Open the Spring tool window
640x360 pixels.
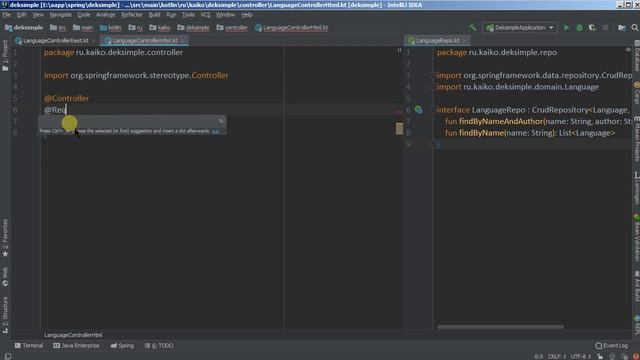point(122,346)
